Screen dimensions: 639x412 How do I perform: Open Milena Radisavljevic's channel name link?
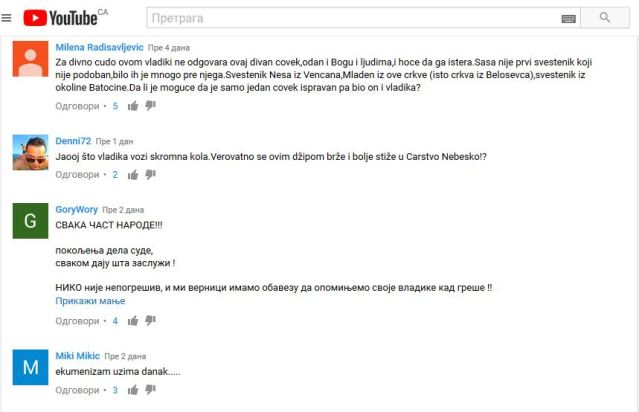click(x=99, y=47)
